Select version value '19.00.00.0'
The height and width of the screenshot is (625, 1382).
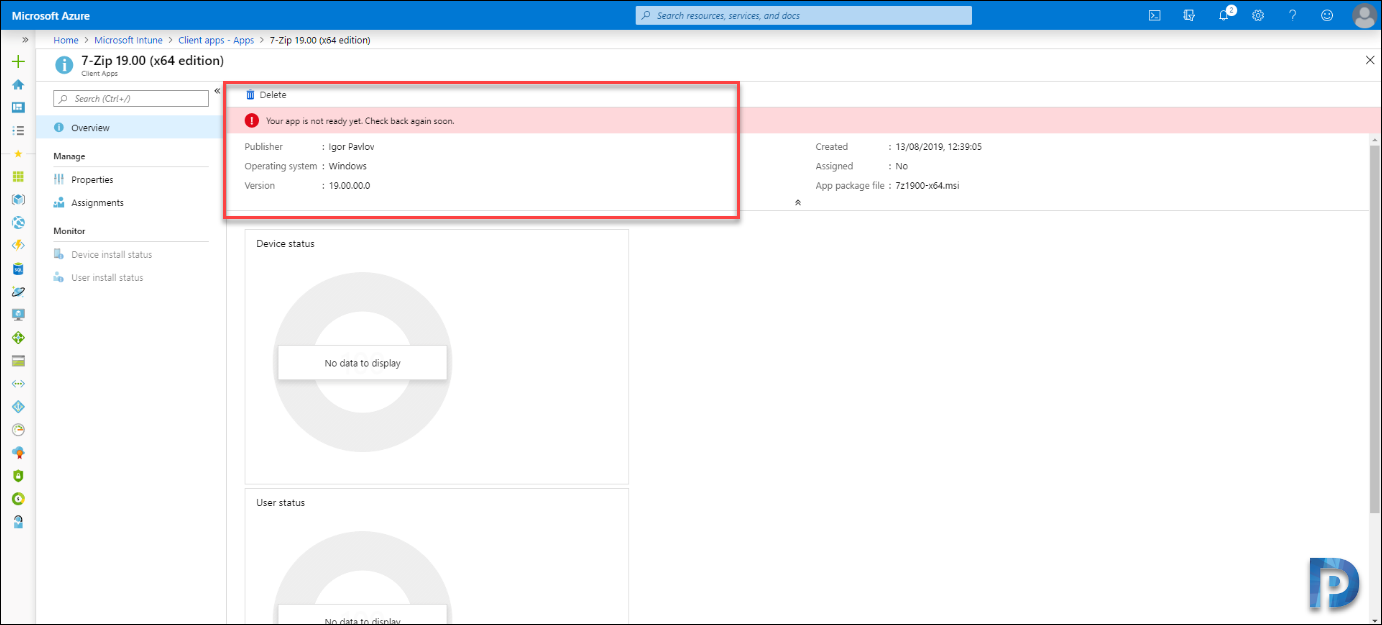[x=349, y=186]
